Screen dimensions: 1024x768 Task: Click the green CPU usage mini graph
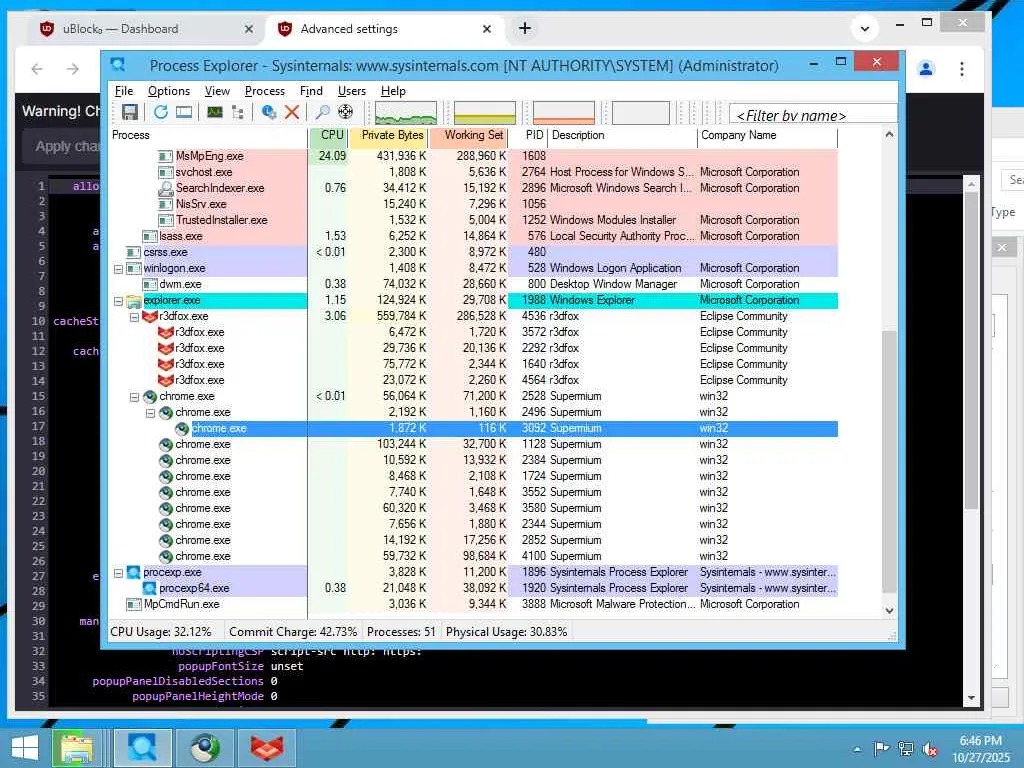click(406, 112)
